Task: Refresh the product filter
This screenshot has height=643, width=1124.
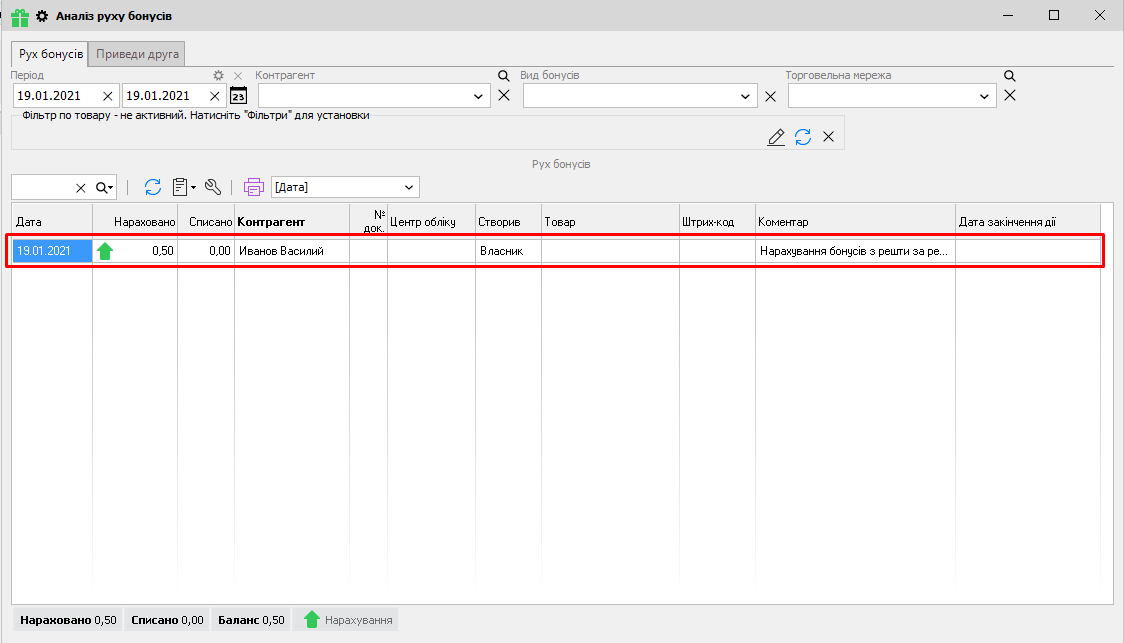Action: click(x=803, y=137)
